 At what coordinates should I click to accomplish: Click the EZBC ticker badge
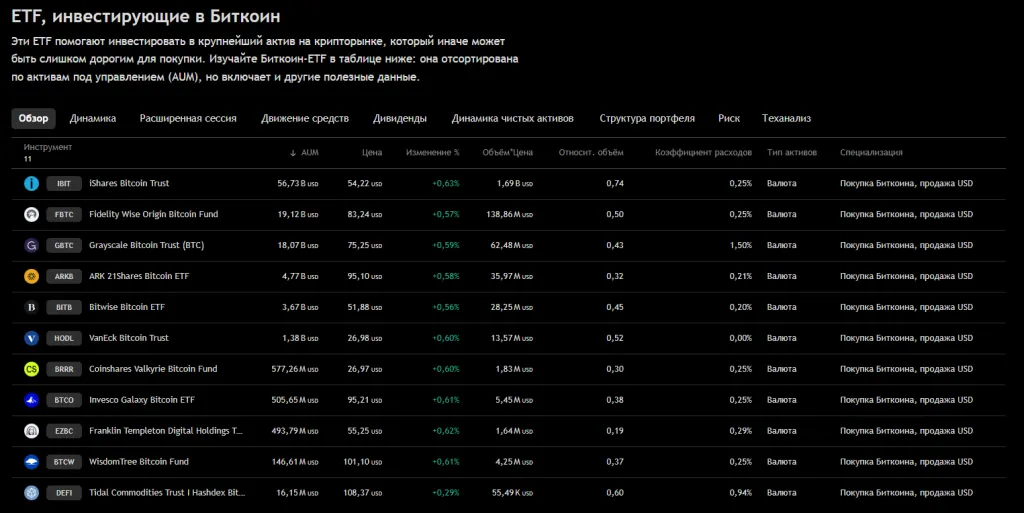coord(64,431)
